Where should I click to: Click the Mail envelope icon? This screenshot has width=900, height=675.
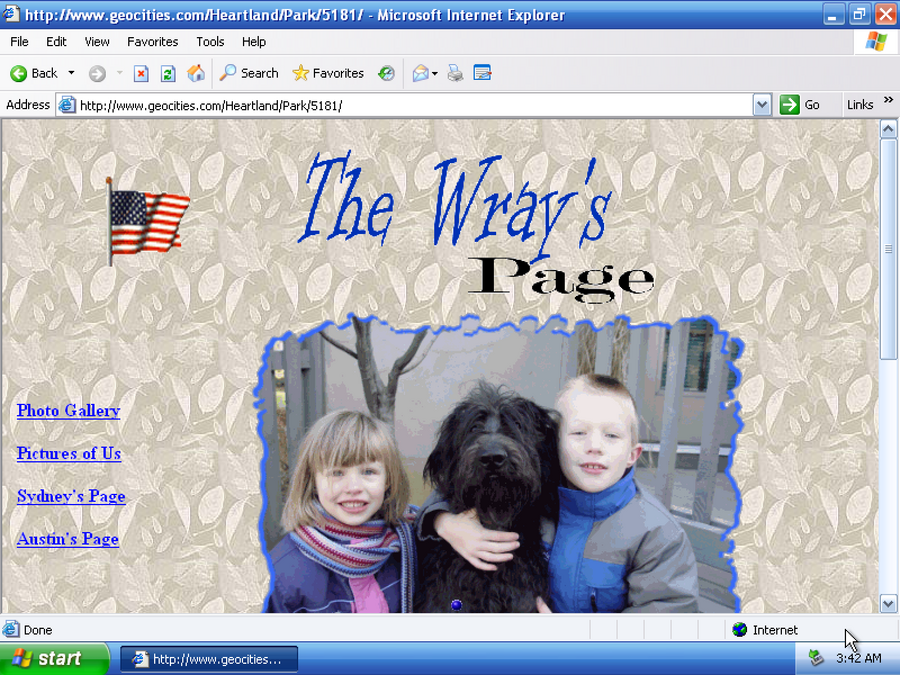pyautogui.click(x=420, y=73)
